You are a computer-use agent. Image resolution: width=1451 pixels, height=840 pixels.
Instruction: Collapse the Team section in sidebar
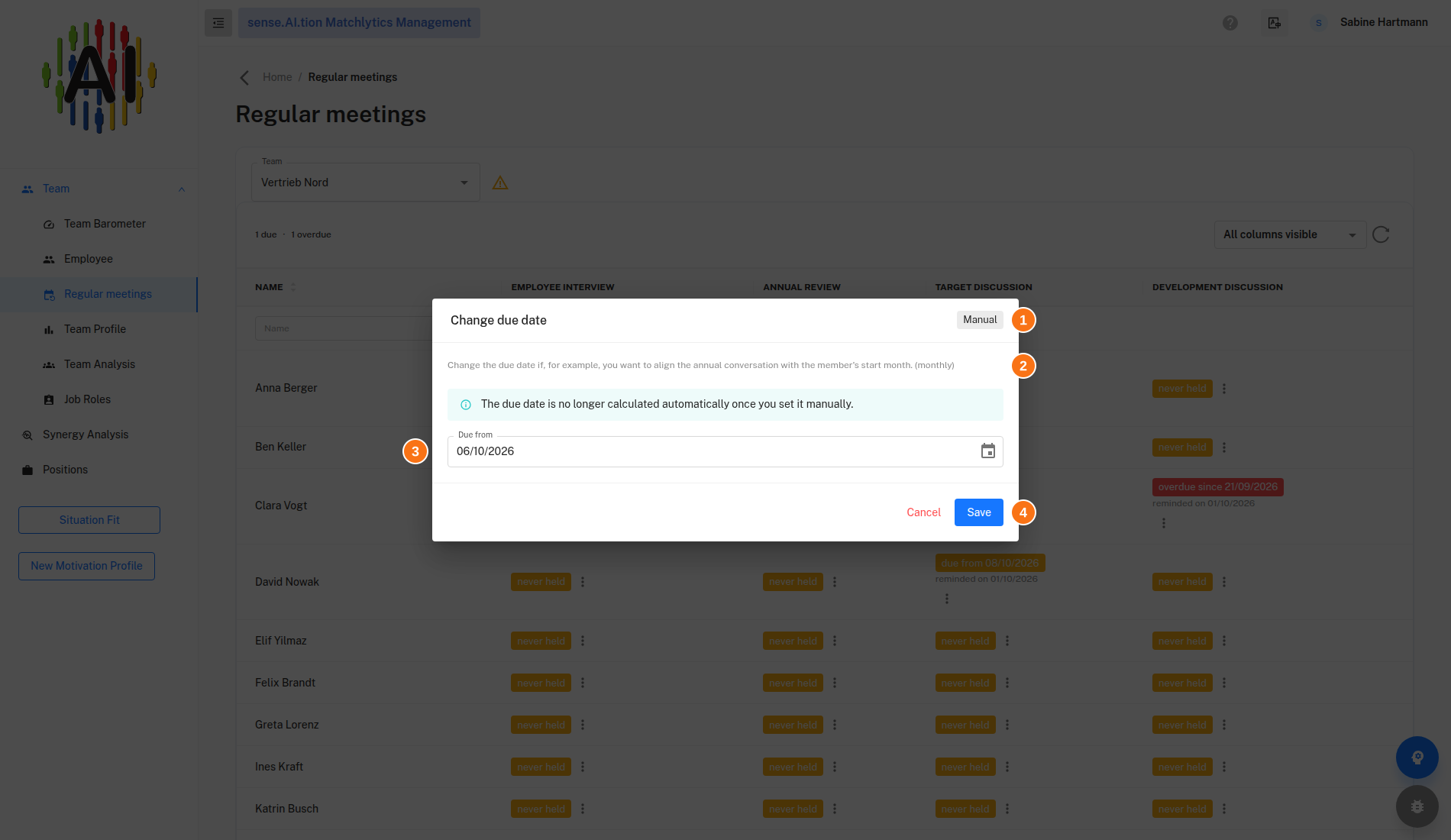pos(182,189)
